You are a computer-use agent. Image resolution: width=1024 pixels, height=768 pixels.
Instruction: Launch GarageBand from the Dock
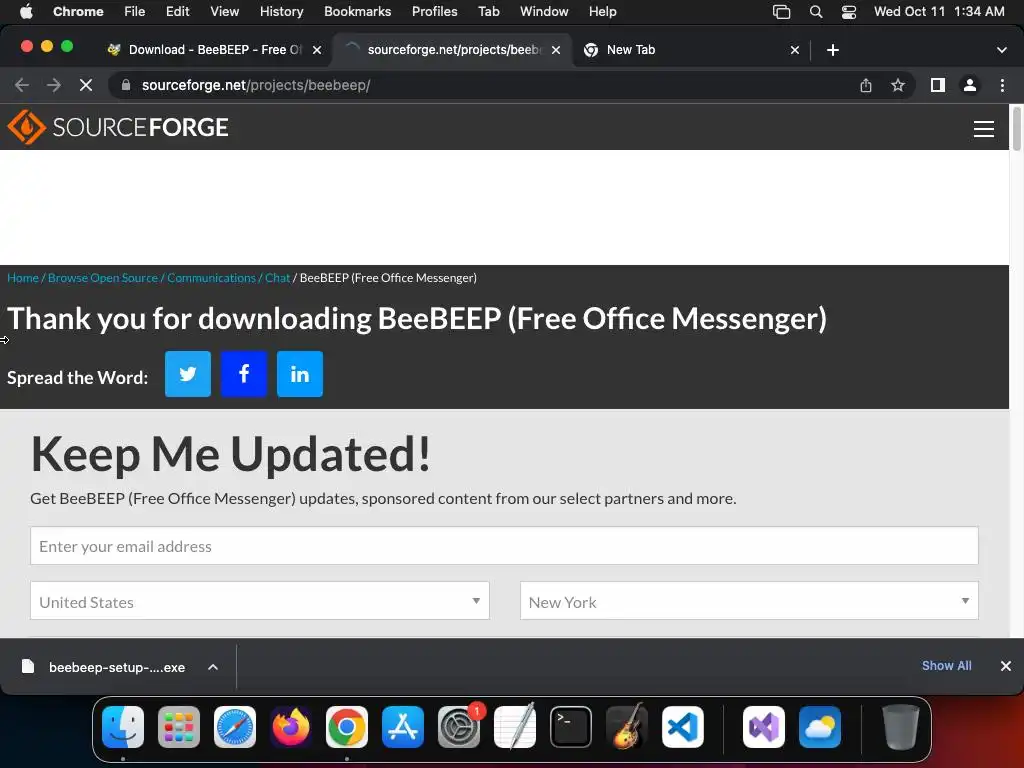(x=627, y=727)
